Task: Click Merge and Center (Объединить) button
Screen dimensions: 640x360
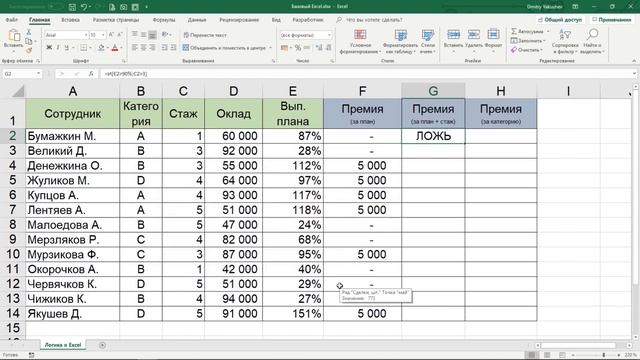Action: pos(224,48)
